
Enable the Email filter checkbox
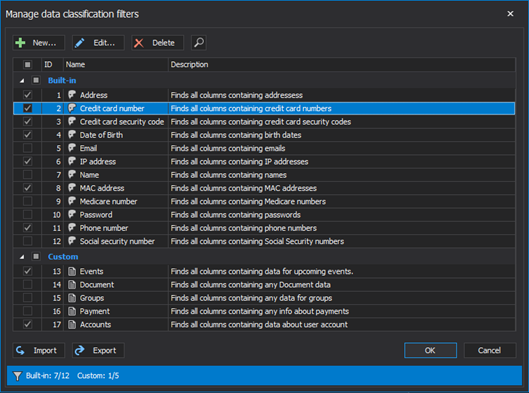(28, 148)
